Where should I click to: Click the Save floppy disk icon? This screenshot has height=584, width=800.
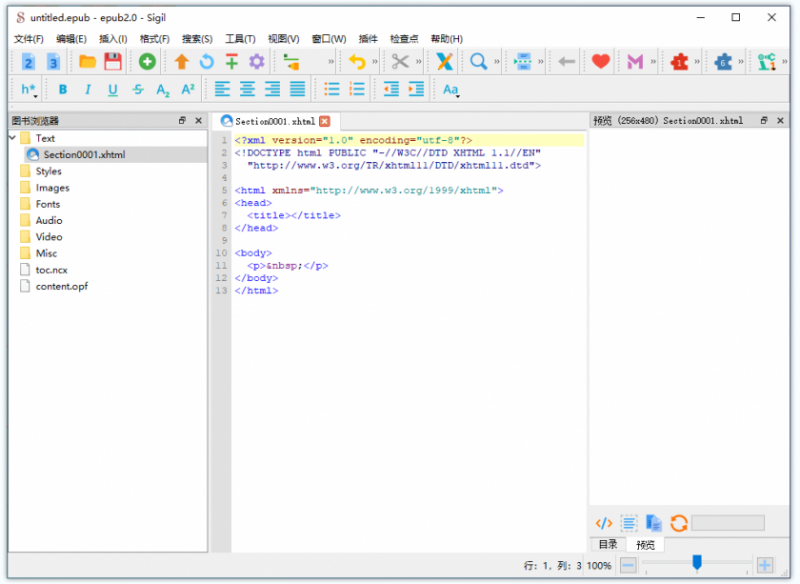click(x=113, y=62)
